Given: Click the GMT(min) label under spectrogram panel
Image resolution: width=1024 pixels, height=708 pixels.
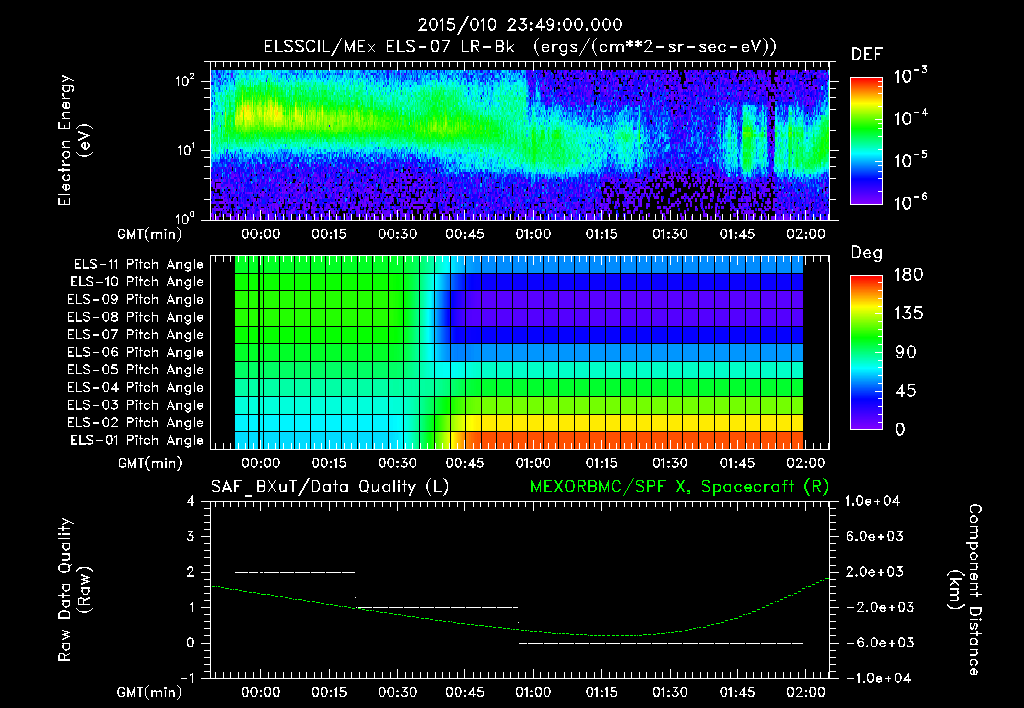Looking at the screenshot, I should 150,234.
